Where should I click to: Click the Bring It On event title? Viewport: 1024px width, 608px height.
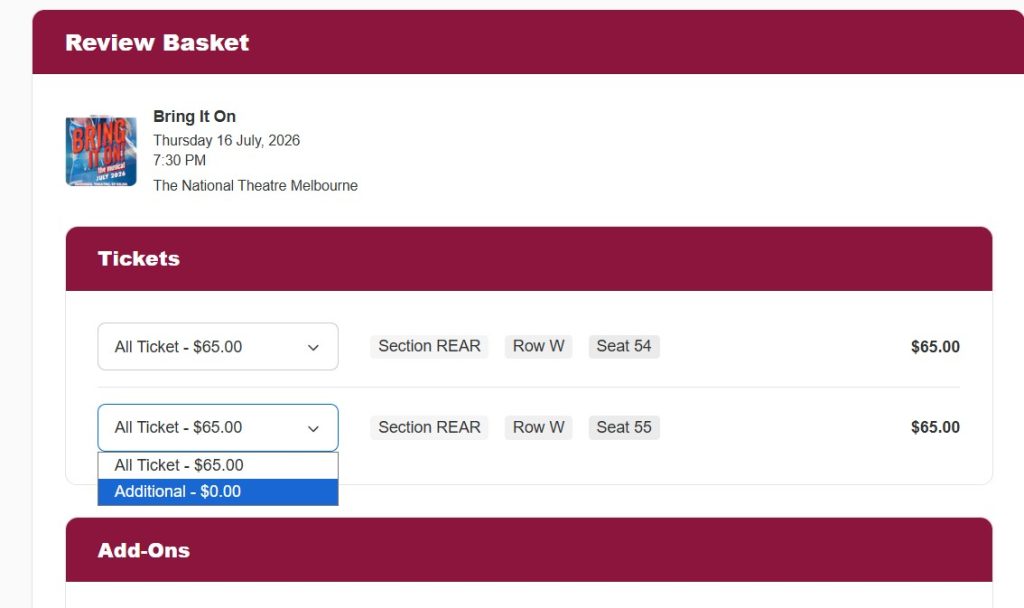[195, 116]
